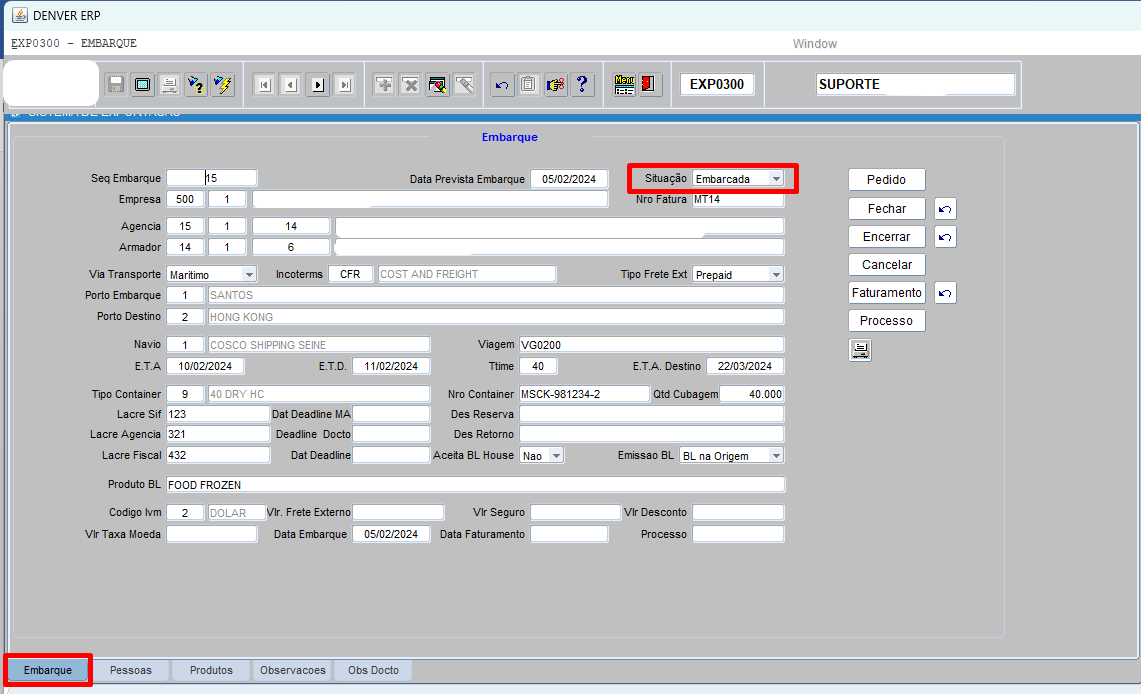Click the Qtd Cubagem field
The height and width of the screenshot is (694, 1141).
752,394
